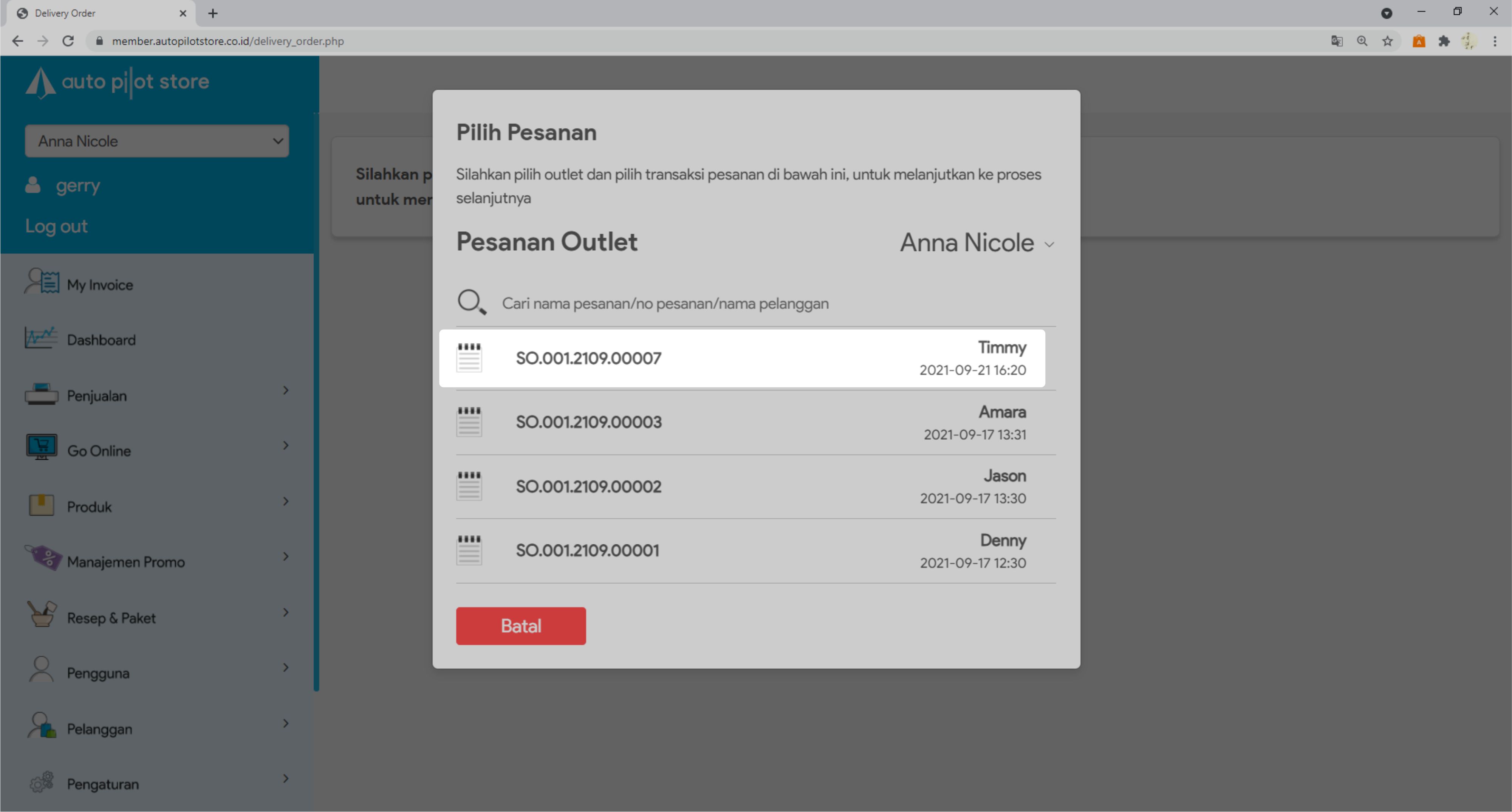Bookmark this page with star icon
This screenshot has height=812, width=1512.
(1387, 41)
